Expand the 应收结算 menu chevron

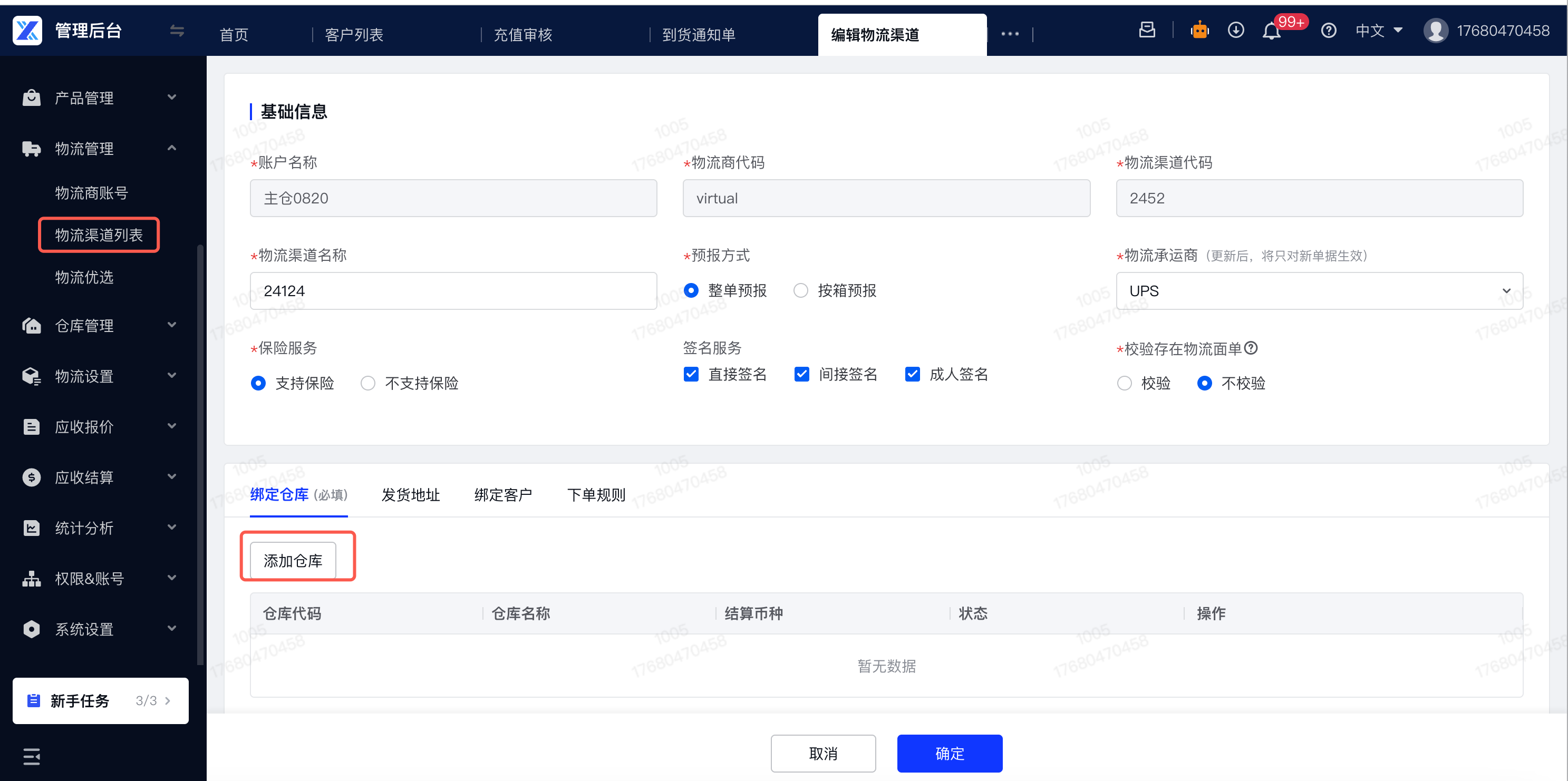pos(172,476)
